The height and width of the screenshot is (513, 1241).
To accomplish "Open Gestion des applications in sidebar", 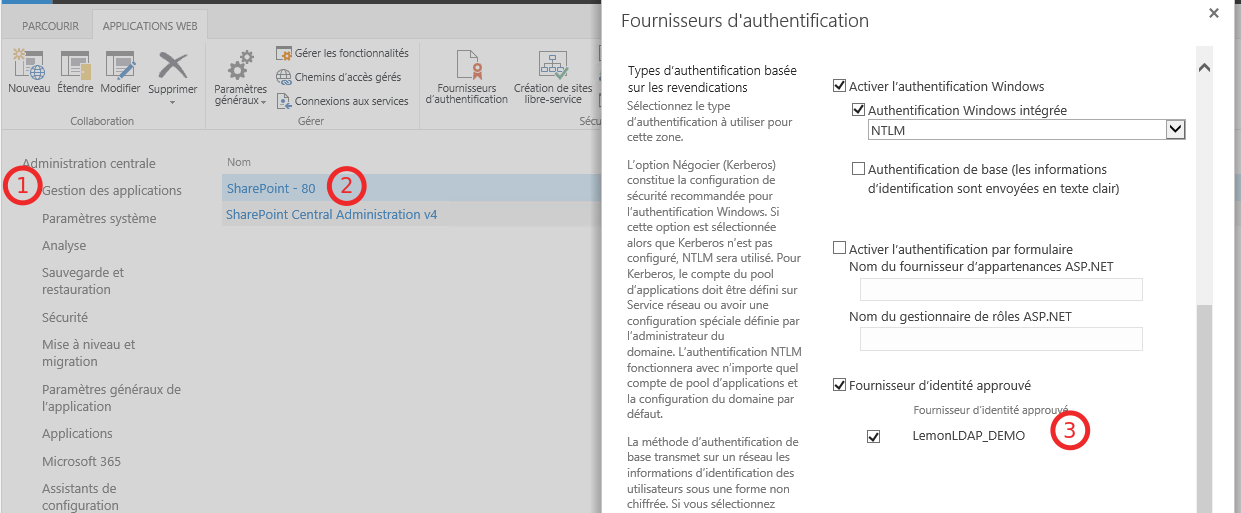I will point(112,191).
